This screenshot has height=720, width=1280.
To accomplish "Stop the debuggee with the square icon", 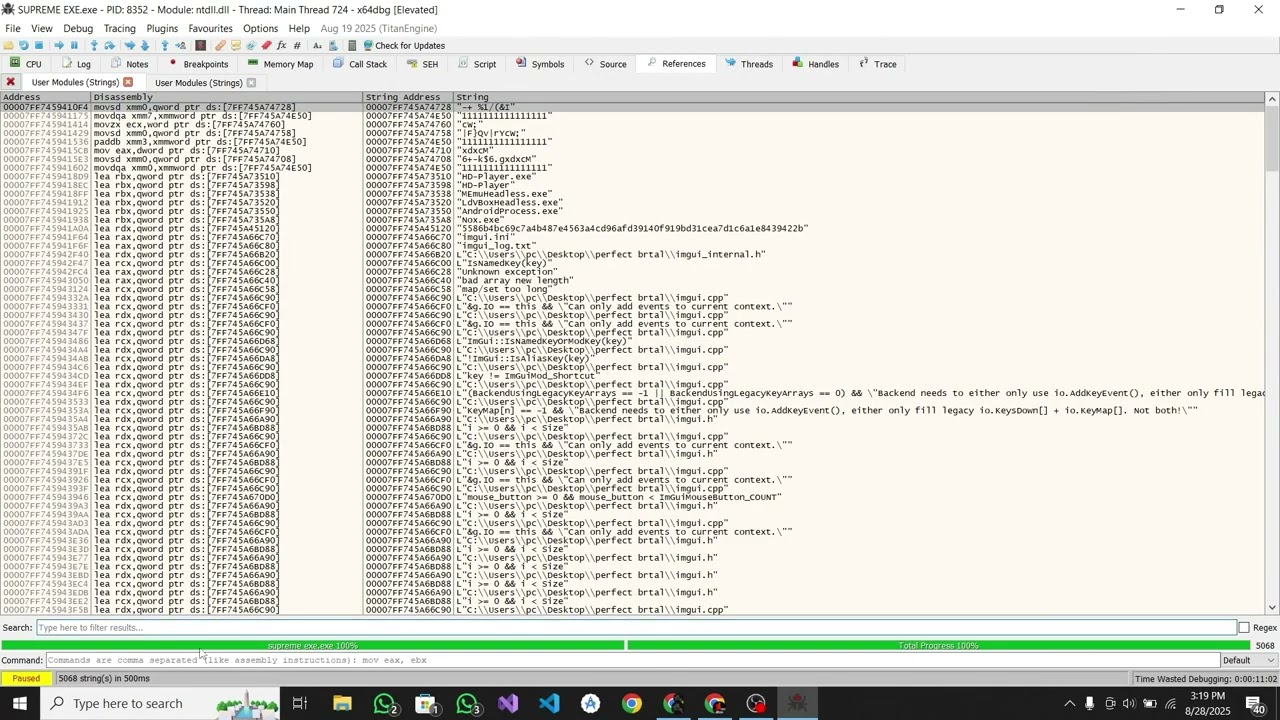I will pyautogui.click(x=39, y=45).
